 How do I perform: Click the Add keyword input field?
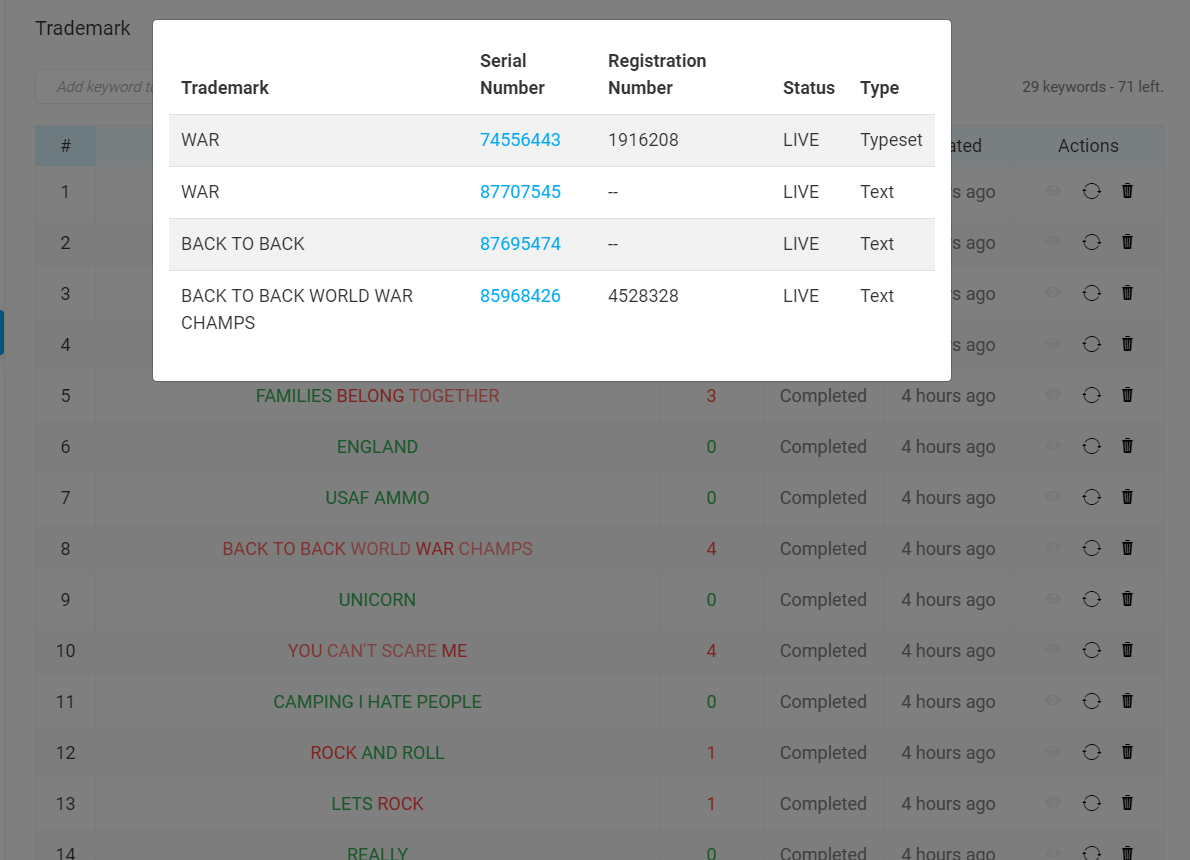click(95, 87)
